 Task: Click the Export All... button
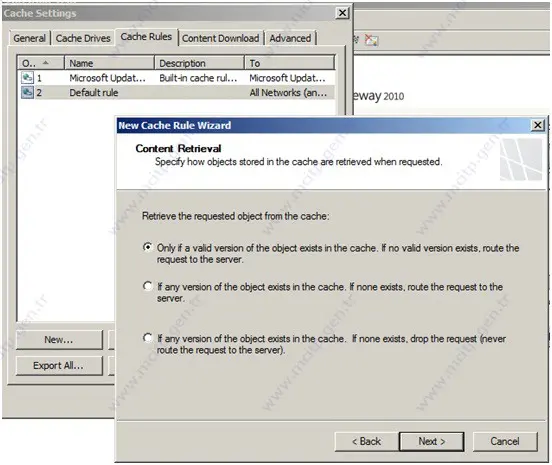point(59,366)
